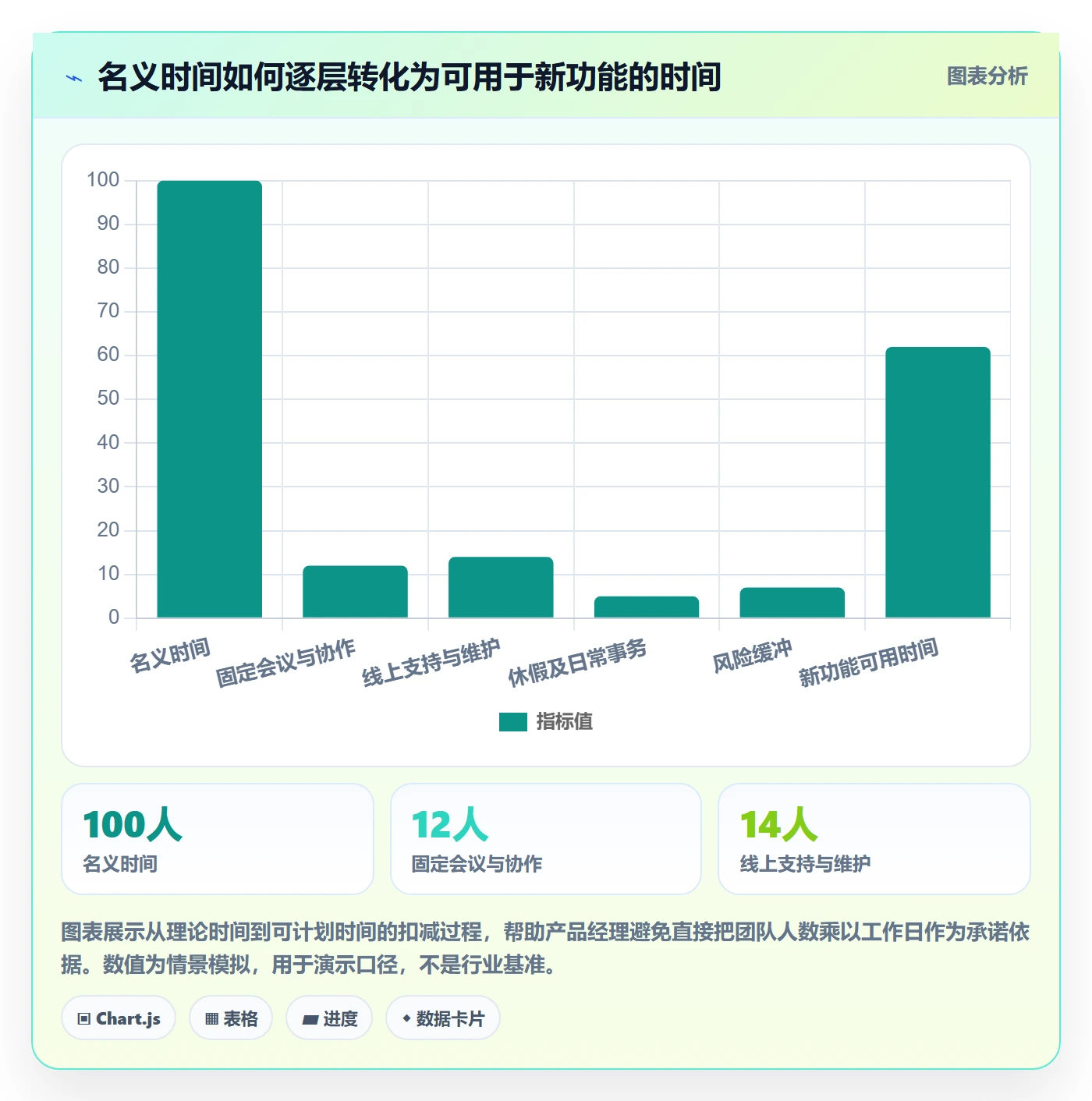Open the 14人 线上支持与维护 data card
Image resolution: width=1092 pixels, height=1101 pixels.
pos(874,839)
